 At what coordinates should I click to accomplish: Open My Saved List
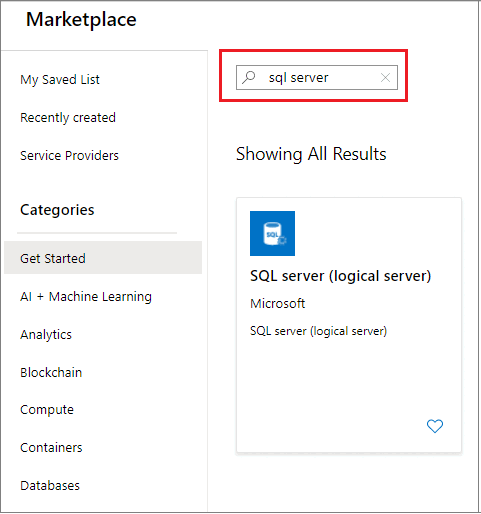(x=60, y=80)
